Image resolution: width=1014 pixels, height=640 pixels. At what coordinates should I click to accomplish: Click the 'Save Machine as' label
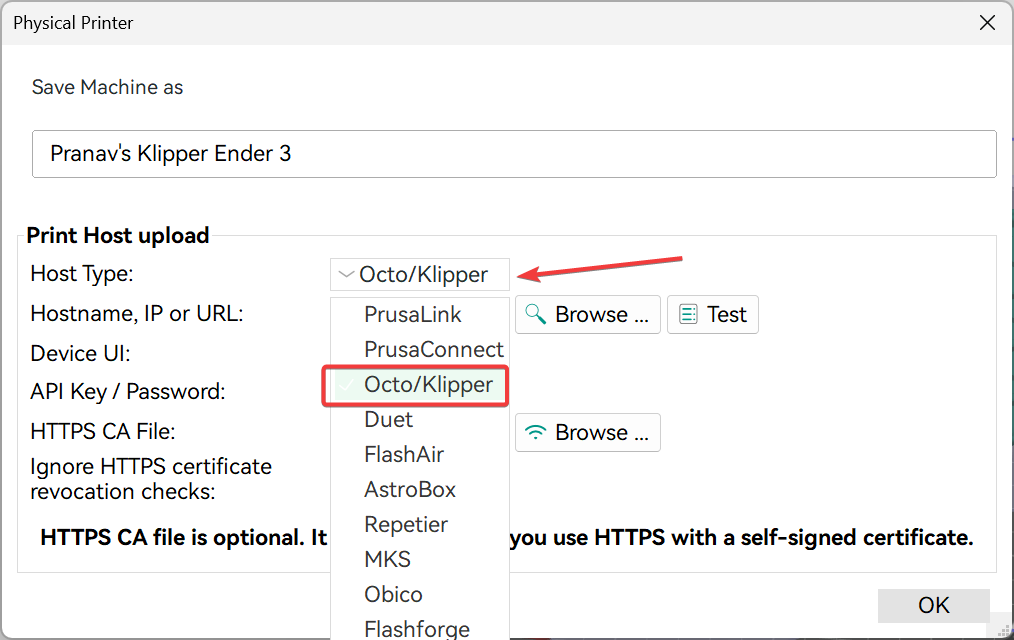[x=107, y=87]
